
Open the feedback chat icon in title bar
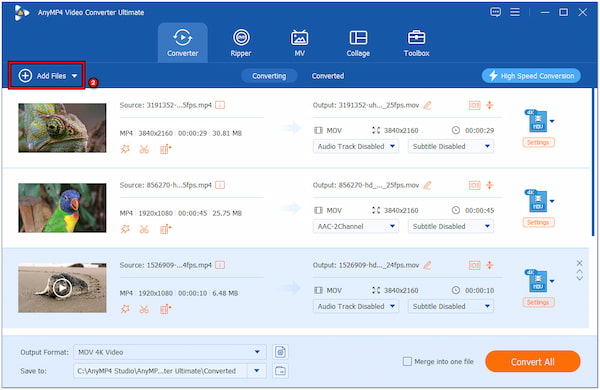coord(496,12)
